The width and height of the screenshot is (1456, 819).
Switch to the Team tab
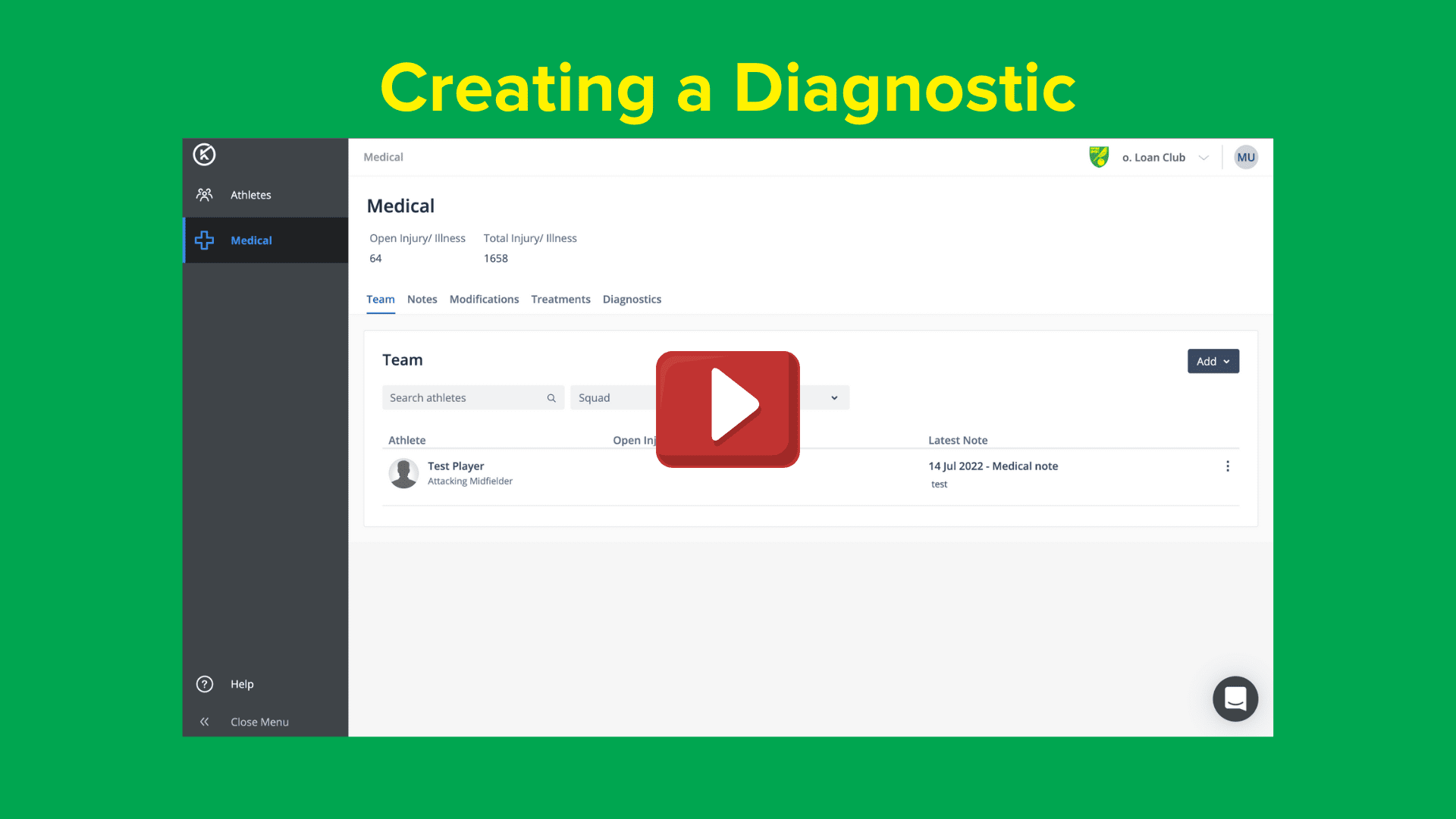click(x=381, y=300)
